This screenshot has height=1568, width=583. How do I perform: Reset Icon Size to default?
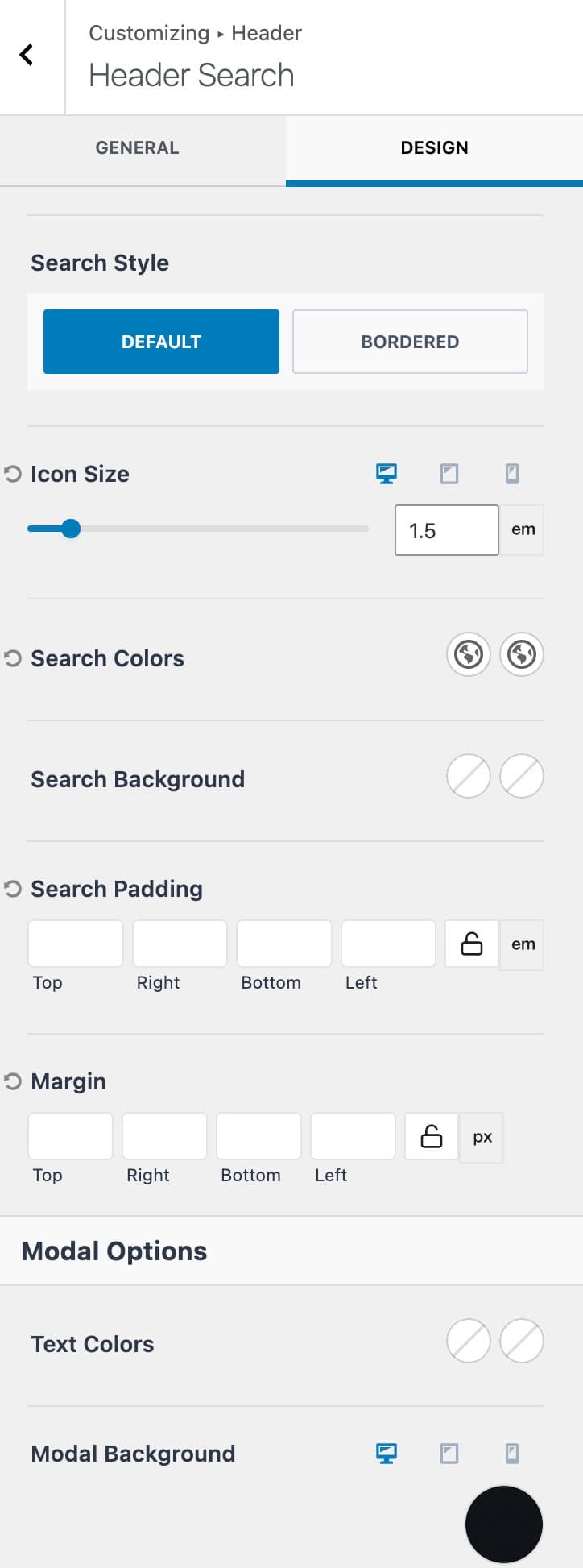[12, 473]
